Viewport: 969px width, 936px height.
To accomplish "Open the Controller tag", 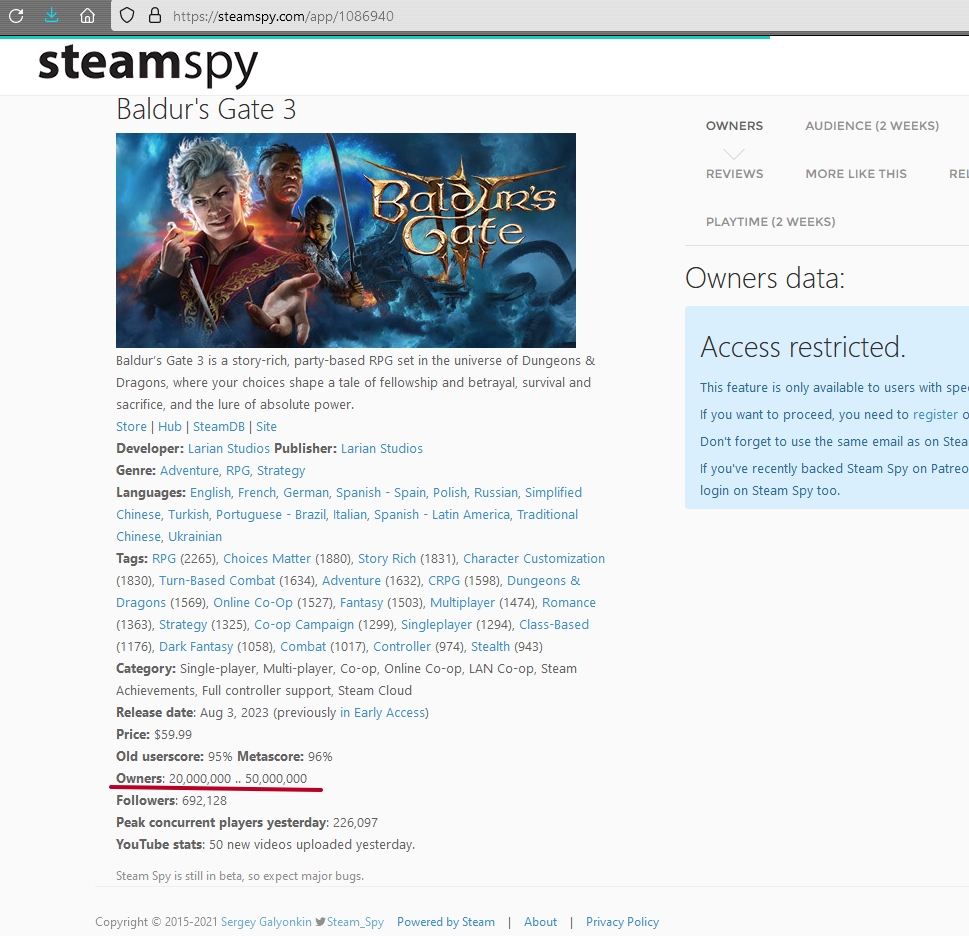I will point(402,646).
